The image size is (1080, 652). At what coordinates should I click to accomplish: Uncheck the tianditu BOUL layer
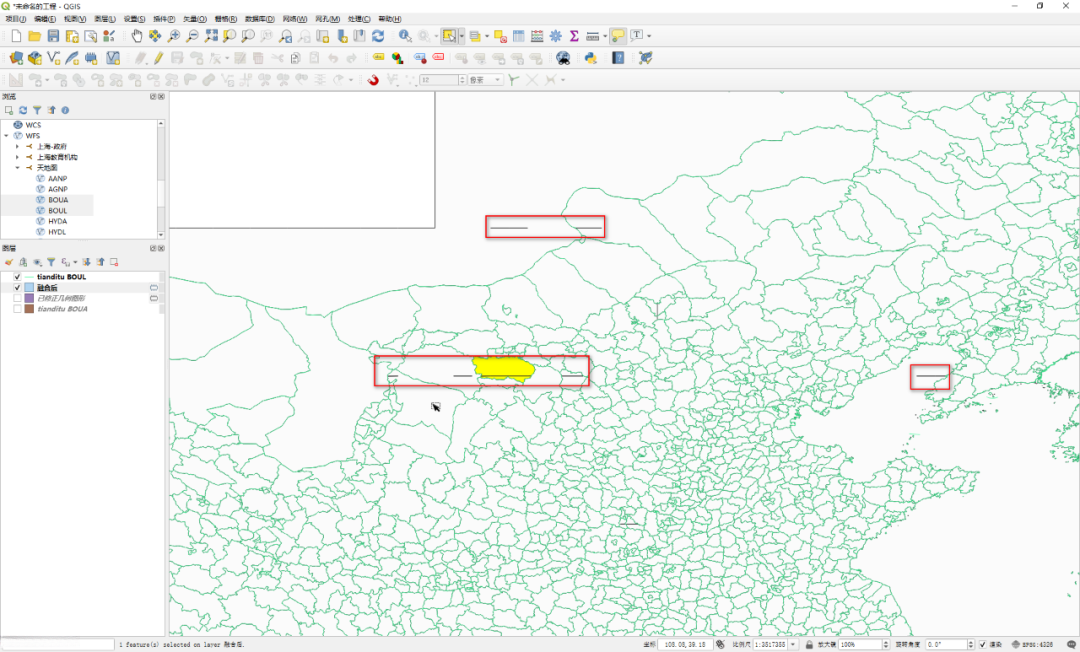tap(17, 277)
